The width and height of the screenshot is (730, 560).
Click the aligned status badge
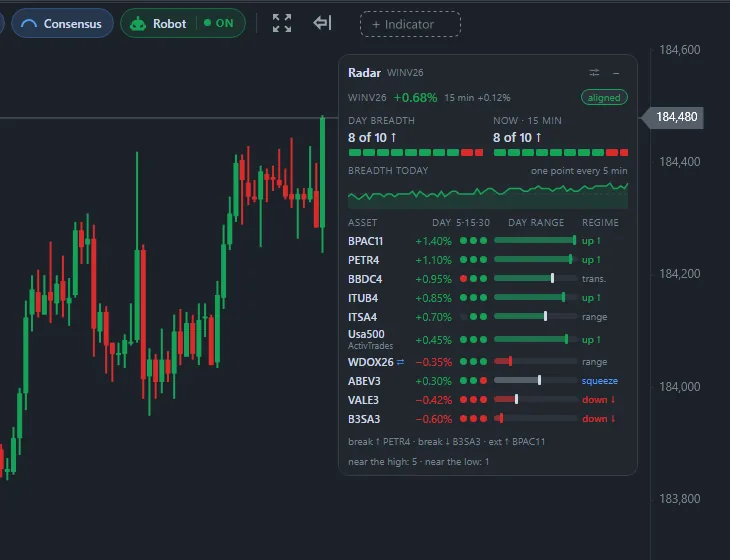coord(604,98)
